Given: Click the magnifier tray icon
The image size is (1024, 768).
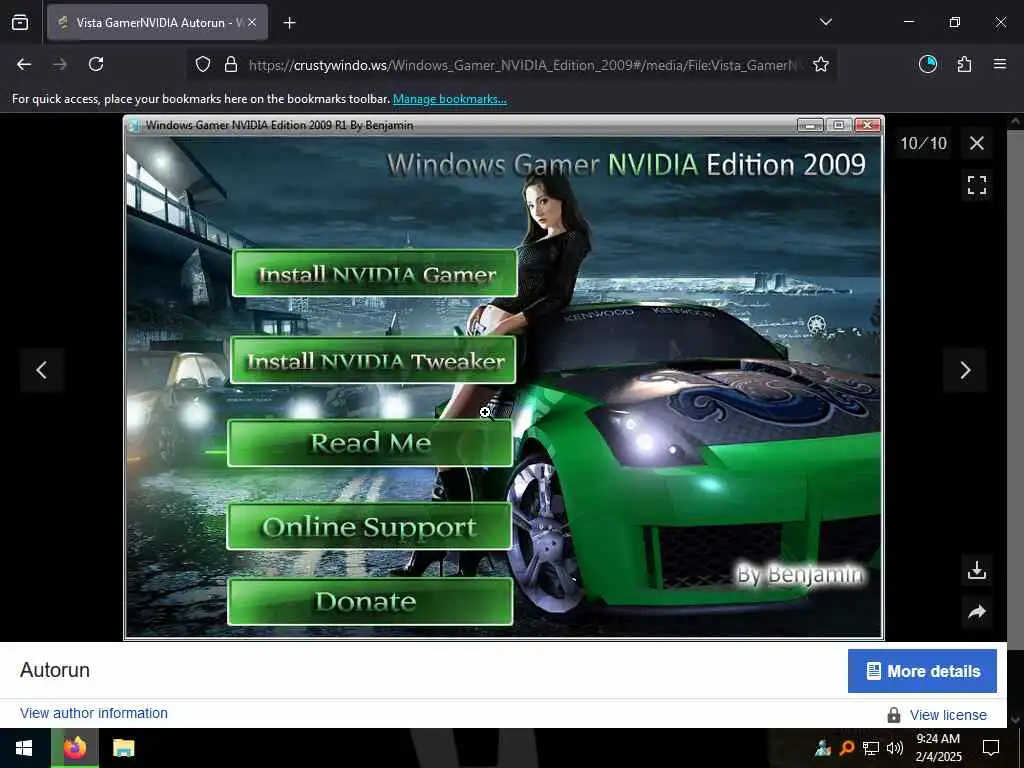Looking at the screenshot, I should coord(846,748).
